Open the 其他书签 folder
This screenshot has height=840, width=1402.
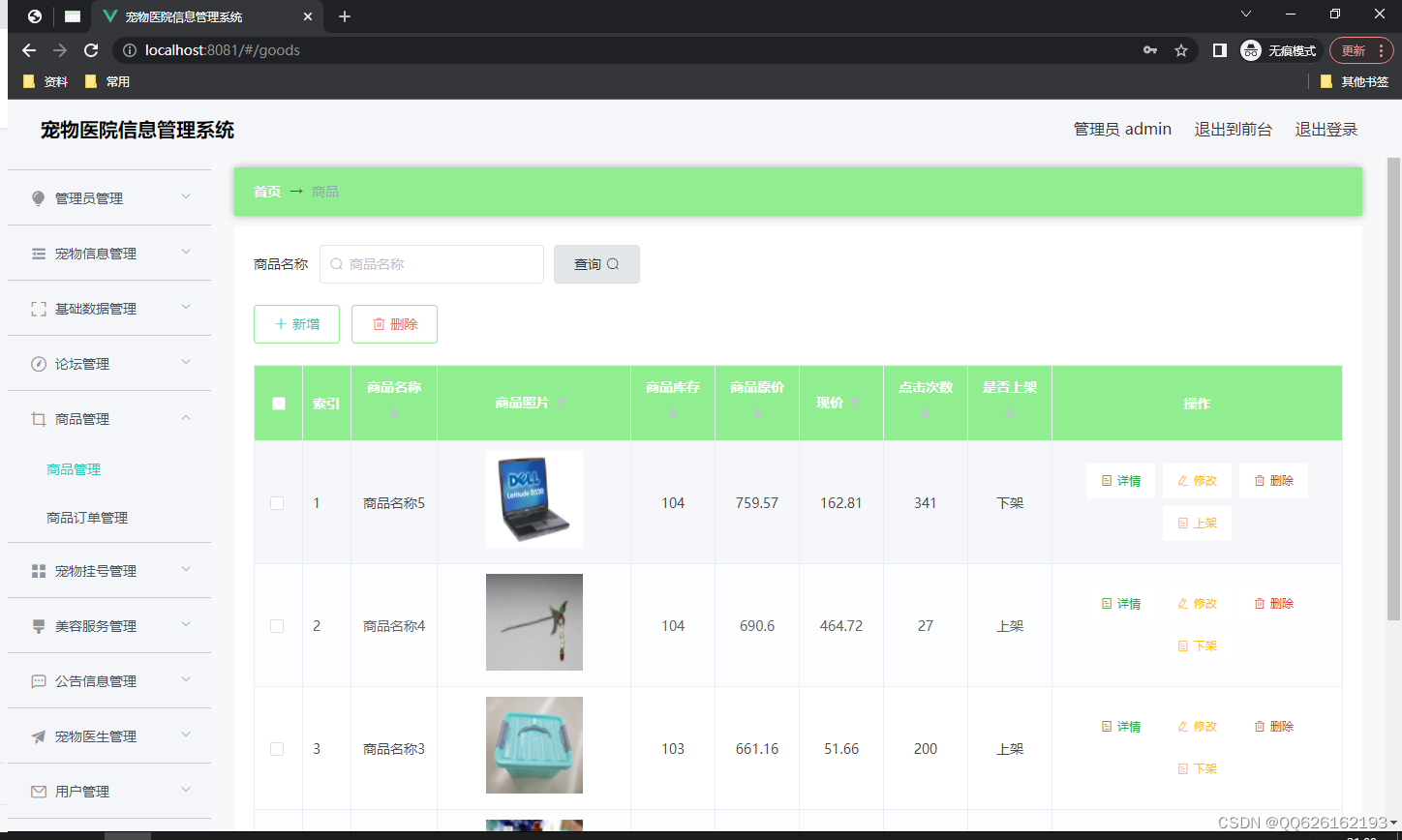(1355, 82)
